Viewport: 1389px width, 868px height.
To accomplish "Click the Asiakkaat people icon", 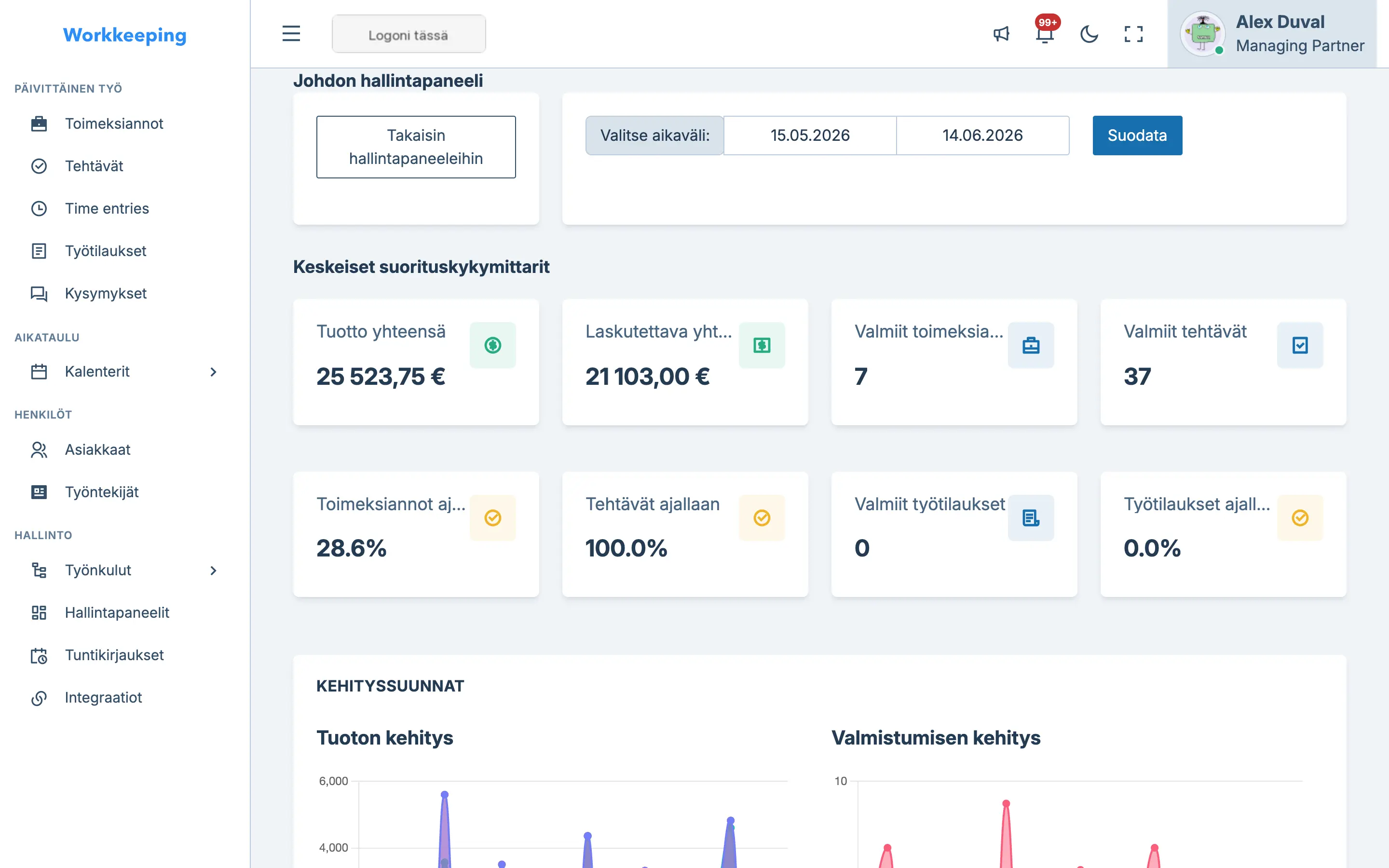I will [x=39, y=449].
